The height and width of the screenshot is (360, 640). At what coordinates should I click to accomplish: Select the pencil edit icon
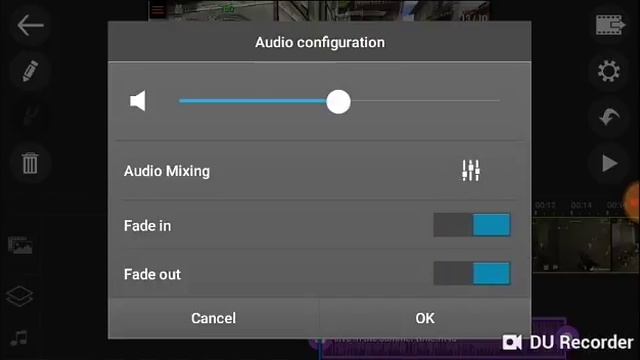click(x=30, y=71)
